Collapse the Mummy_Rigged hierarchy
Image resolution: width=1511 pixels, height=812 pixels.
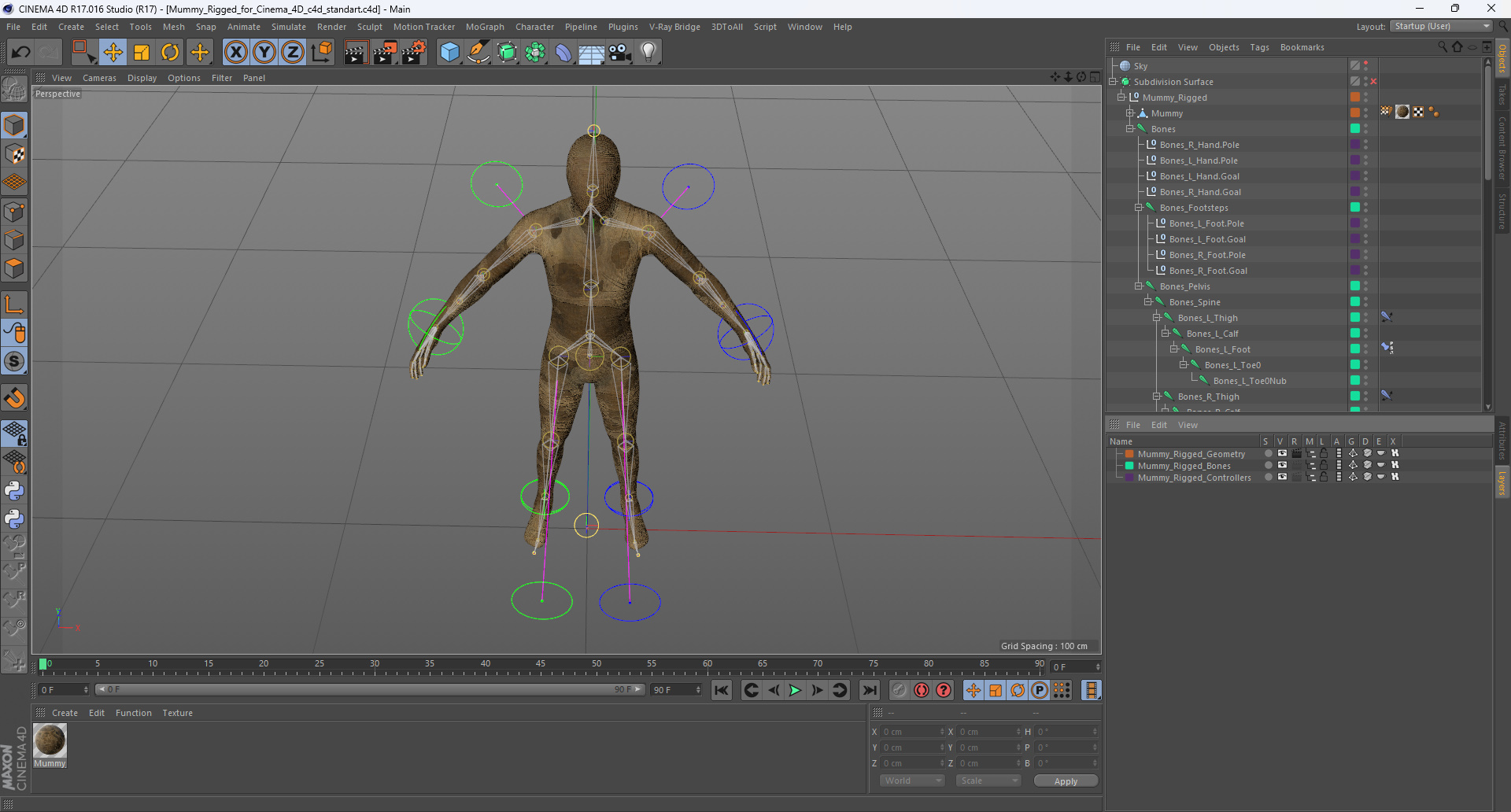click(x=1121, y=97)
